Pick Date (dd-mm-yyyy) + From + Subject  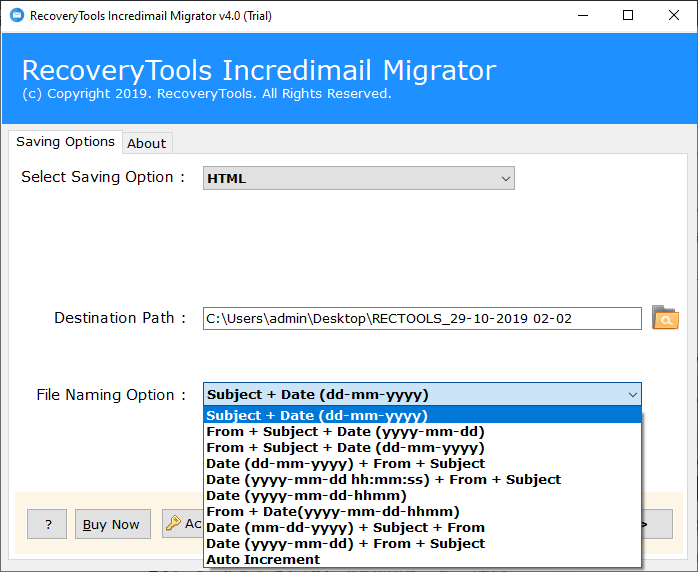pos(422,463)
